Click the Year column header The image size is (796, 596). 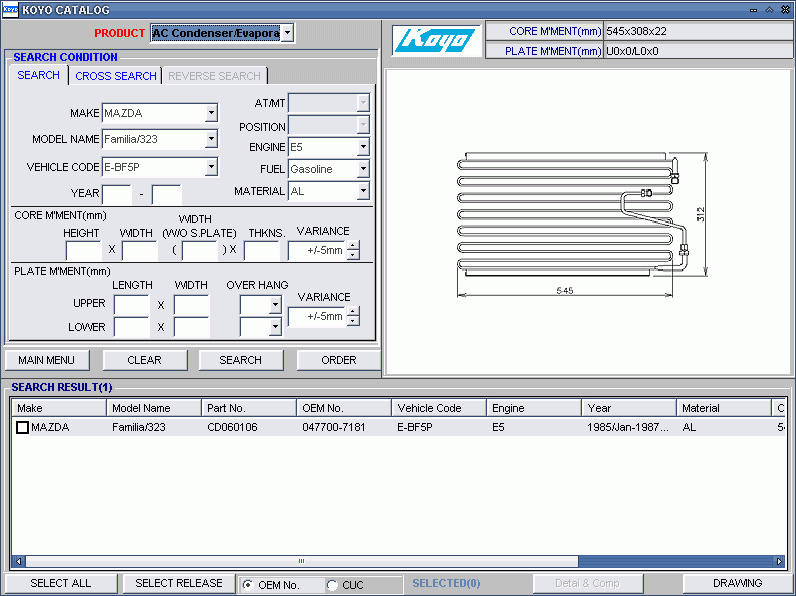click(x=629, y=408)
